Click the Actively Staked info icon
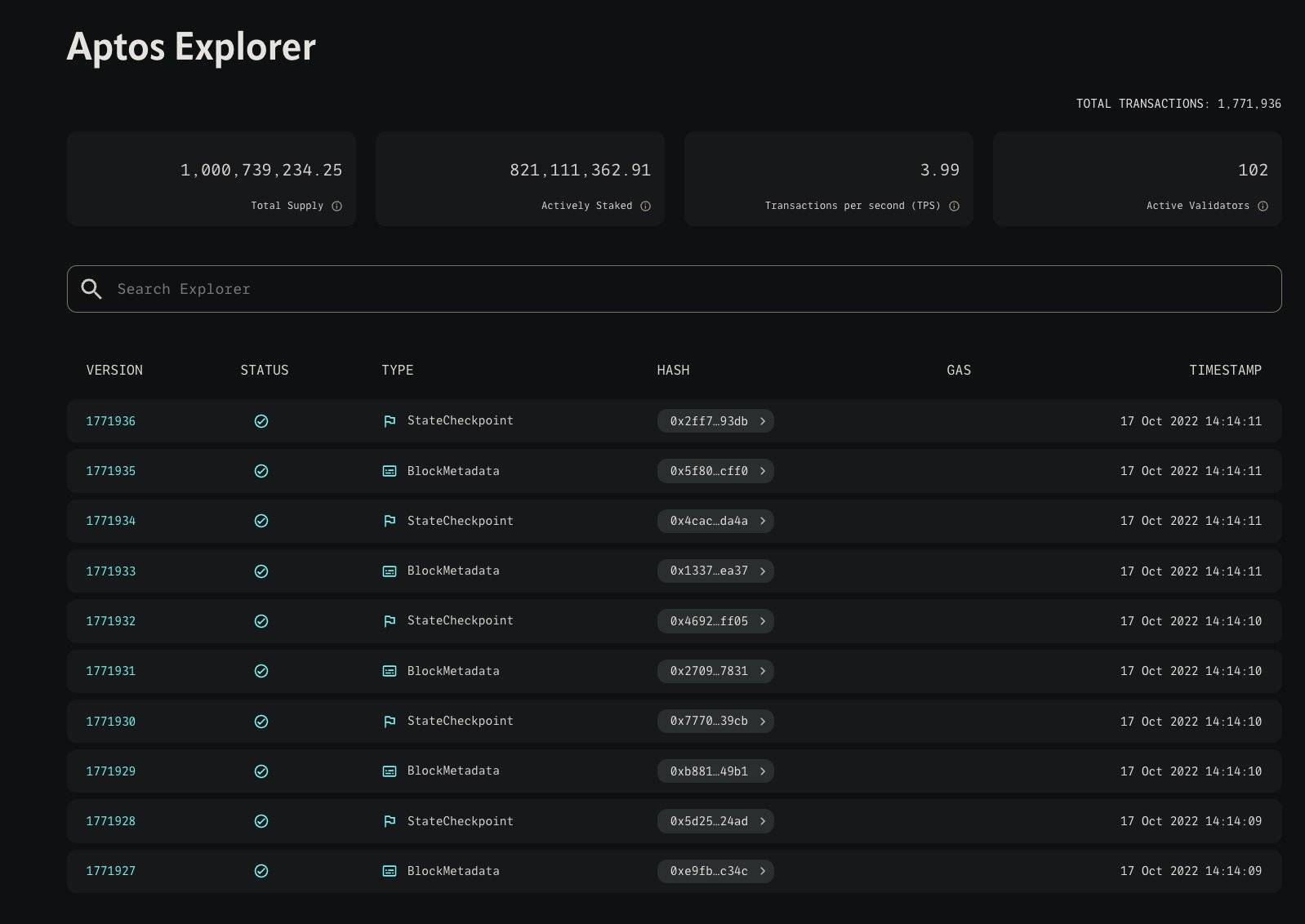 point(645,207)
